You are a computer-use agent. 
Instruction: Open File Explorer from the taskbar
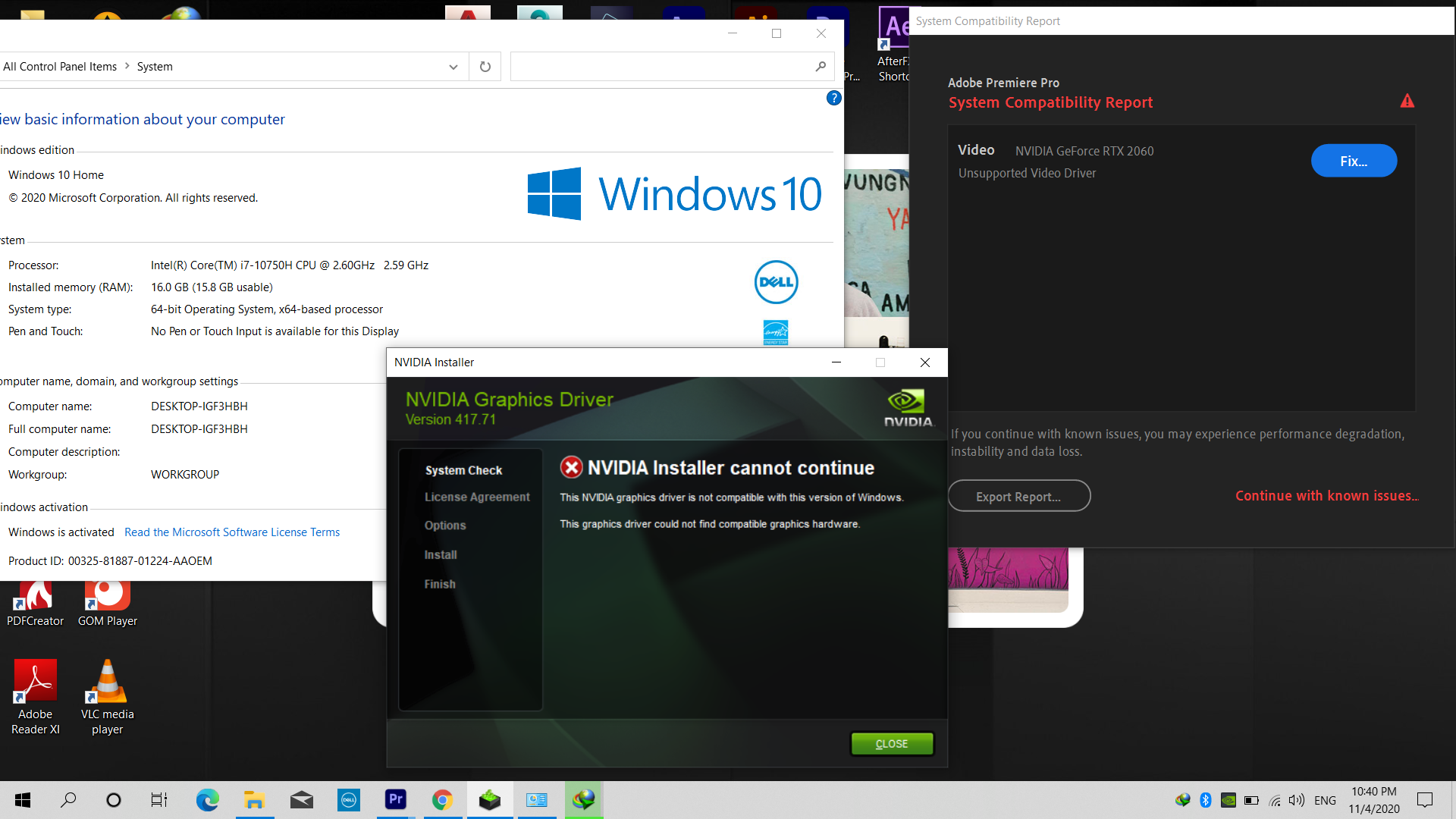254,800
